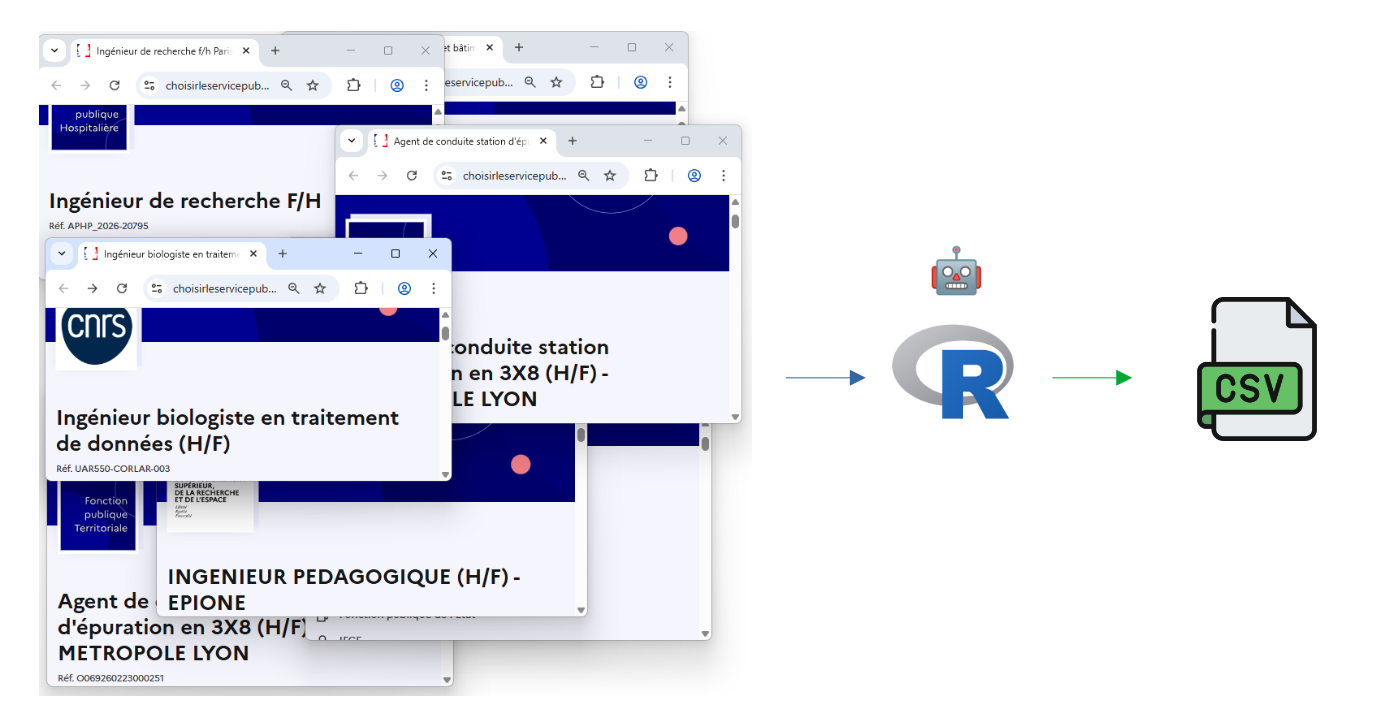Open Chrome's three-dot menu
The image size is (1380, 724).
point(433,288)
